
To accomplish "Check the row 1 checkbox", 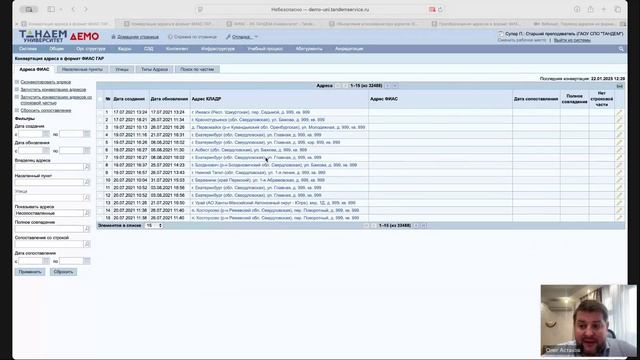I will (100, 112).
